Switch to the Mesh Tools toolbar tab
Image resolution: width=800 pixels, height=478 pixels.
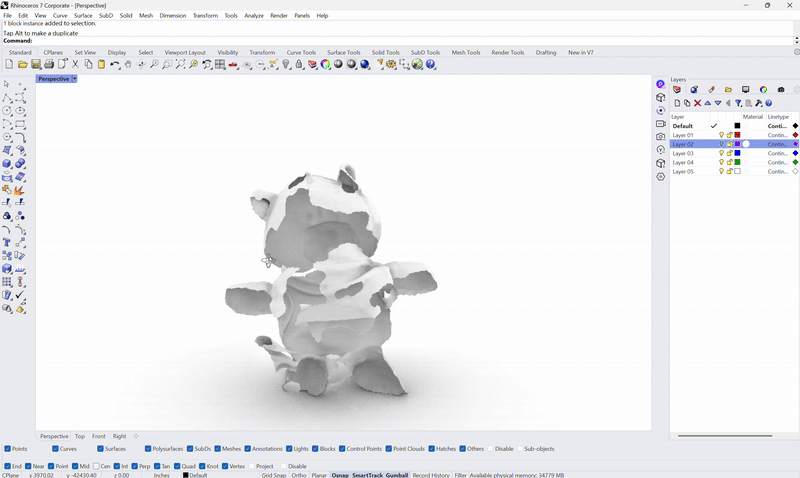point(466,52)
